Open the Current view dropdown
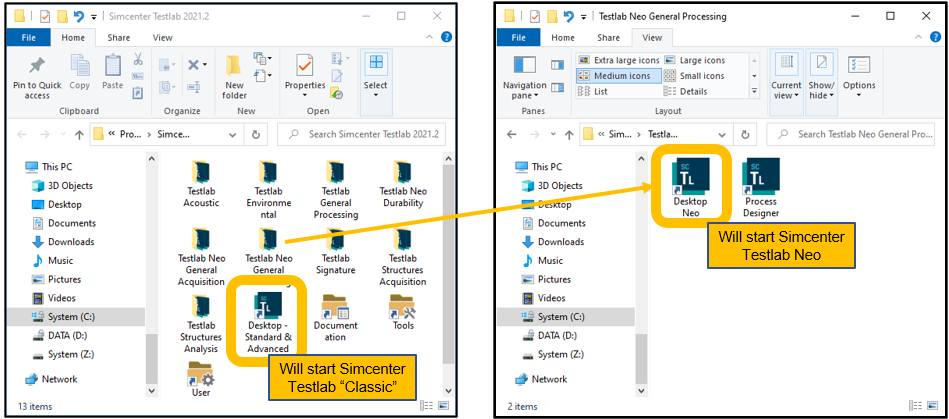949x419 pixels. pos(785,77)
